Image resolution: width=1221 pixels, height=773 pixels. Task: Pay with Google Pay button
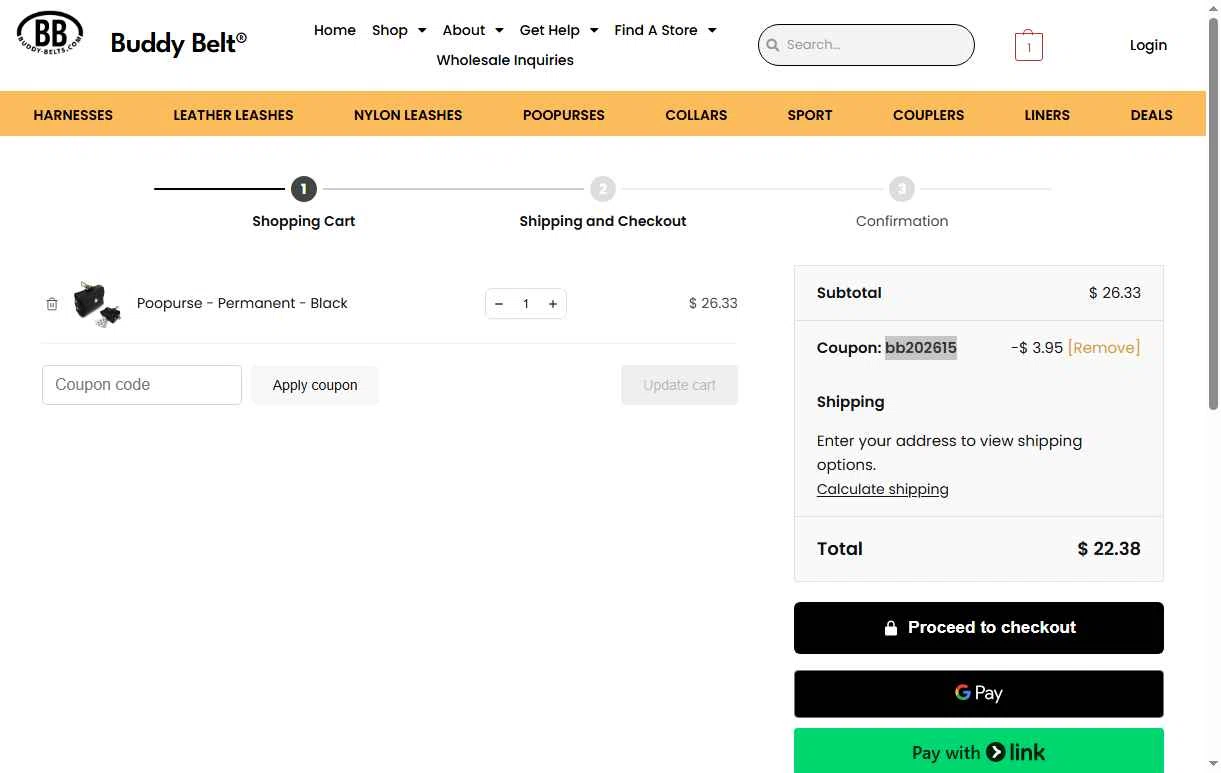tap(979, 694)
